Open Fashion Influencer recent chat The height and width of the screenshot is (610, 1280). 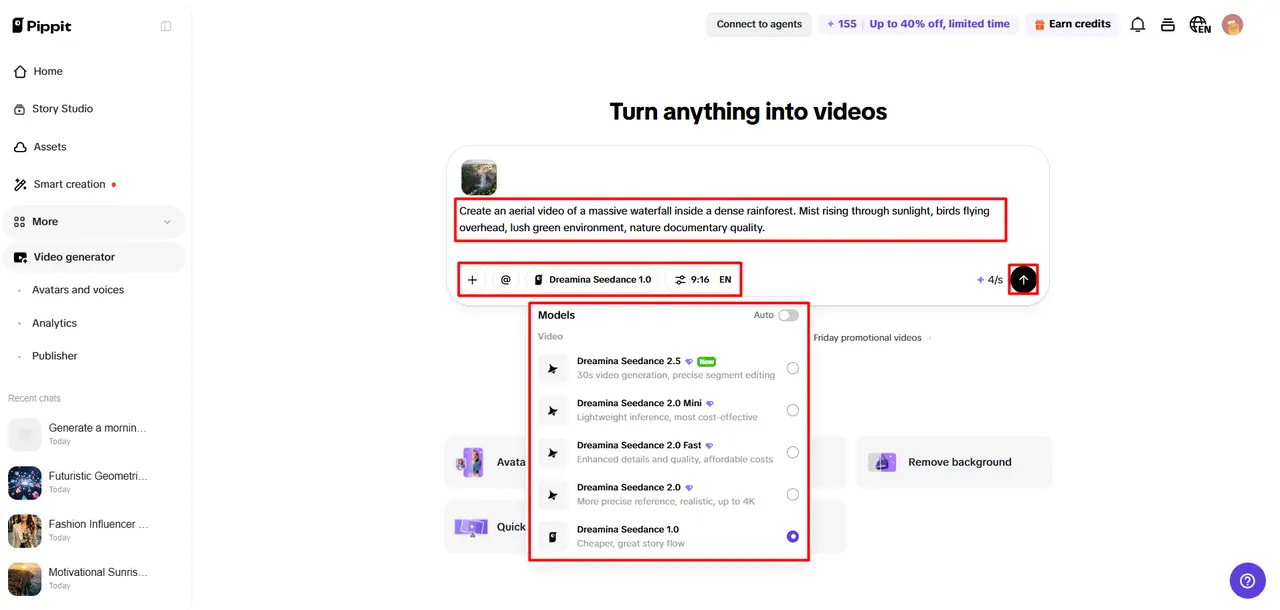(94, 530)
